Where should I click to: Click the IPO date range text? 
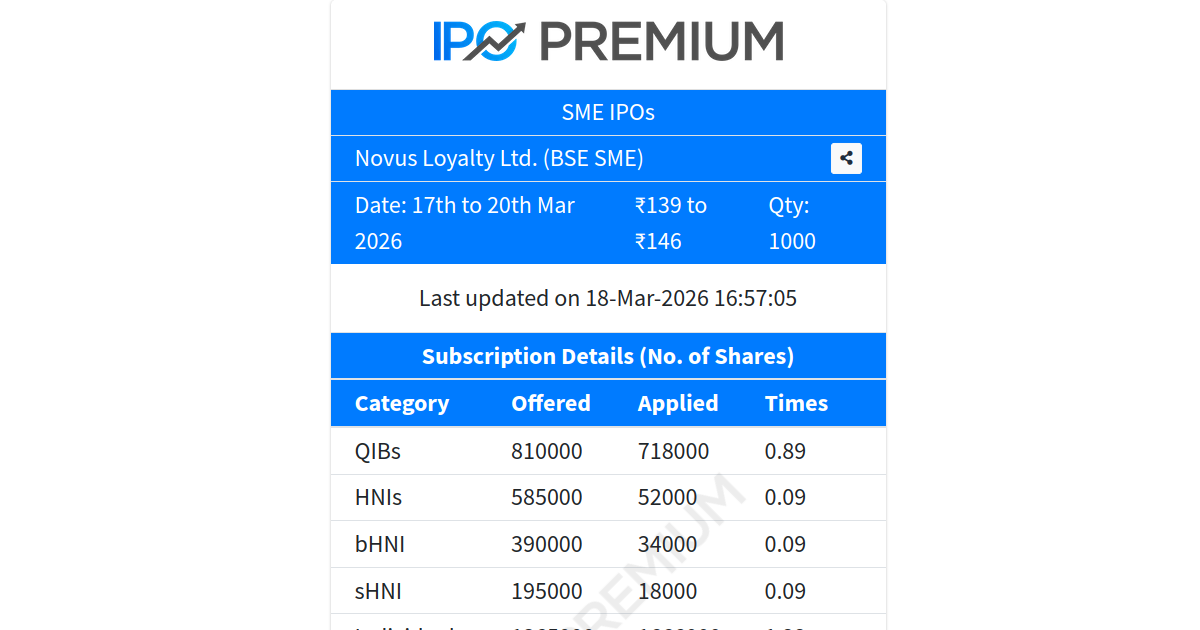[x=465, y=223]
